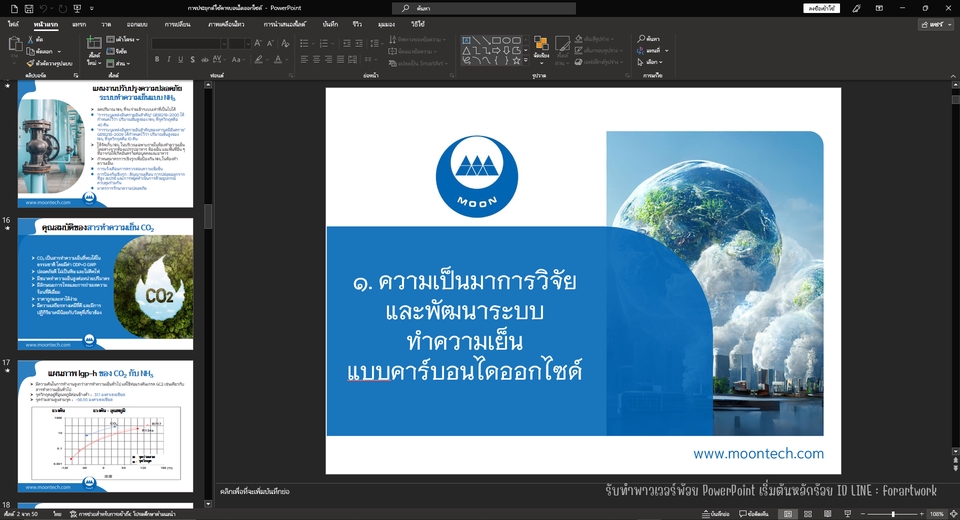Open the Copy dropdown arrow

click(59, 51)
